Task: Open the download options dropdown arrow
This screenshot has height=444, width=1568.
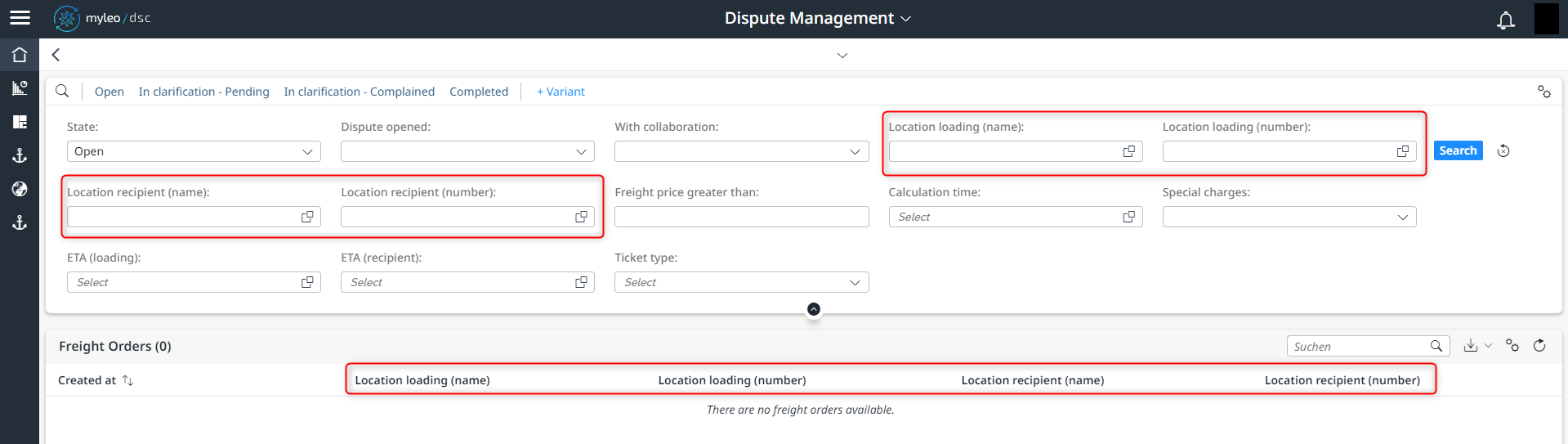Action: coord(1488,346)
